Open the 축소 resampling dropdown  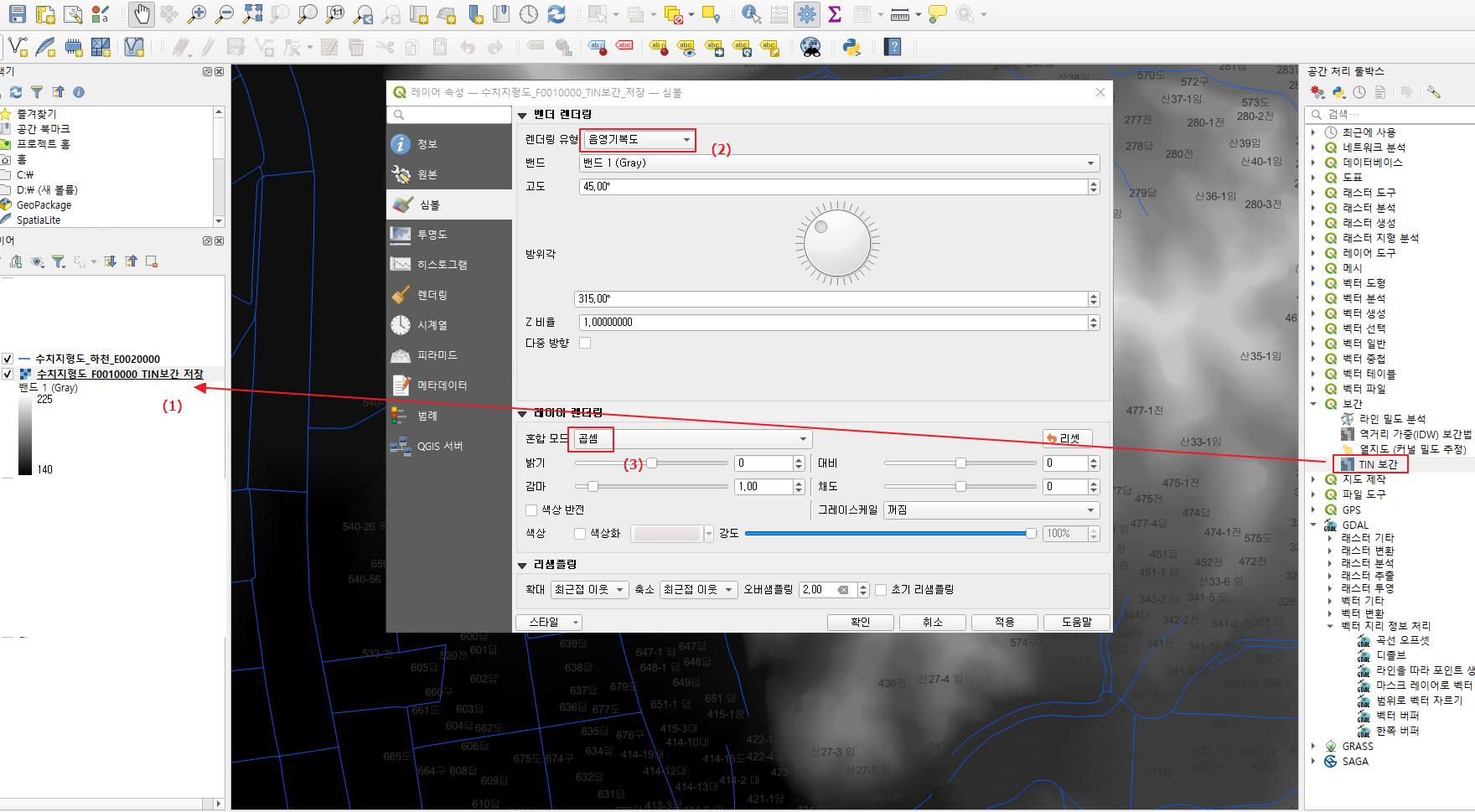tap(698, 590)
